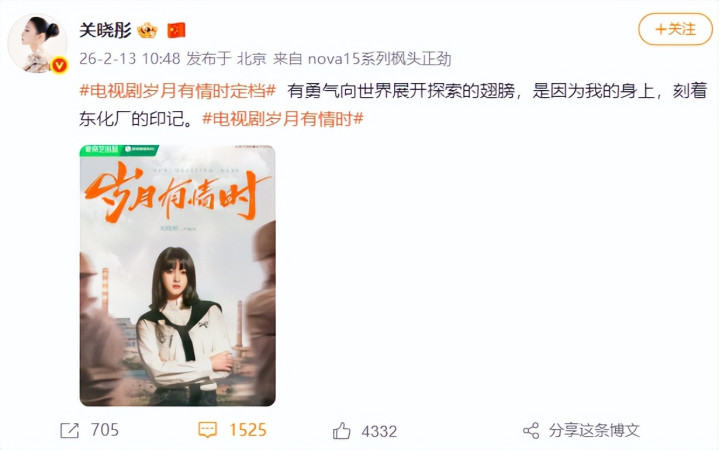This screenshot has width=719, height=450.
Task: Click the orange verified V badge
Action: point(59,66)
